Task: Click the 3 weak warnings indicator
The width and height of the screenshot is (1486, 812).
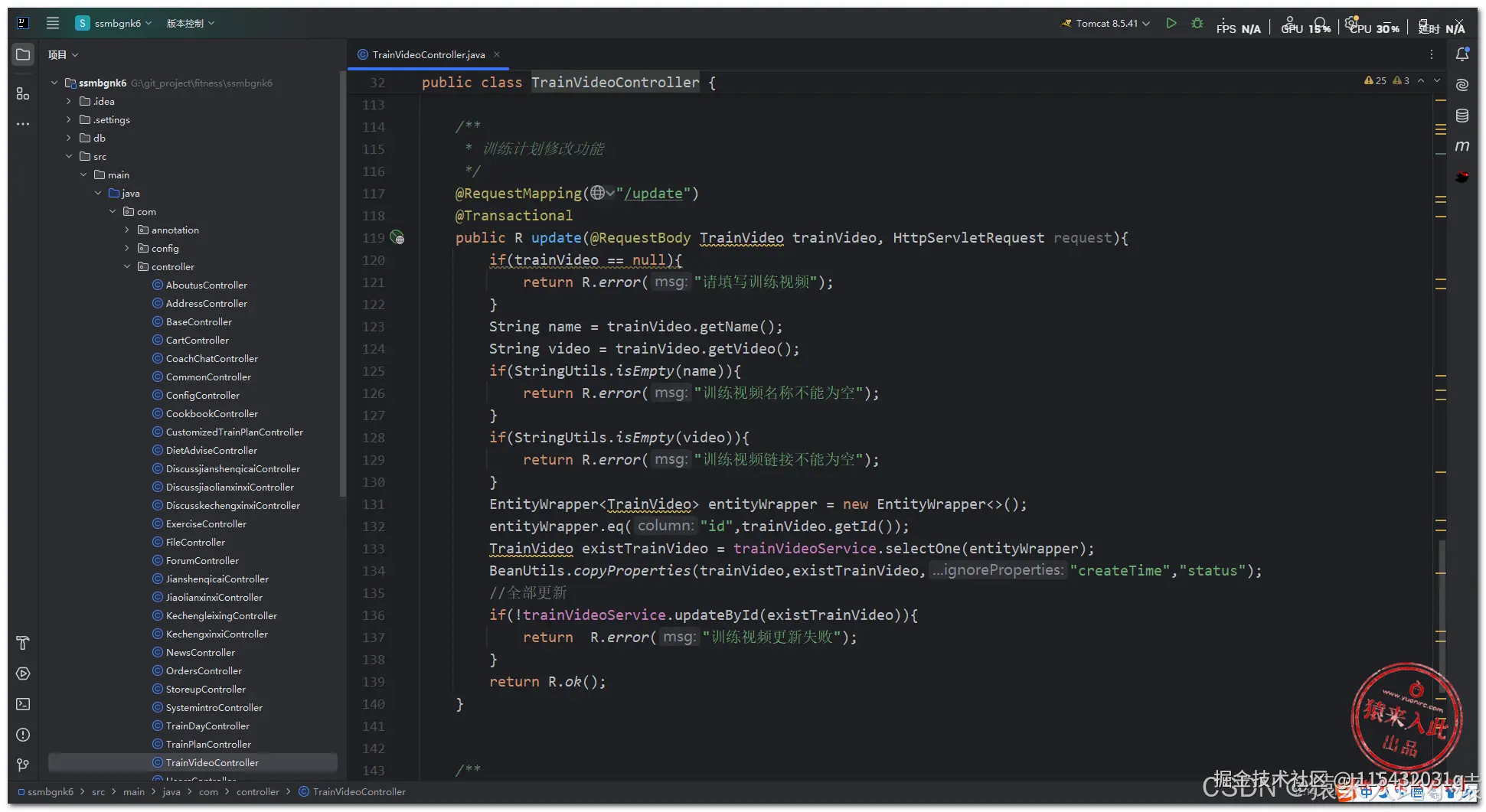Action: coord(1401,80)
